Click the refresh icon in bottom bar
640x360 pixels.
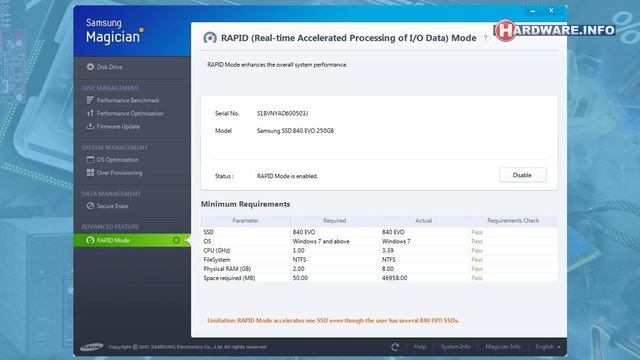(x=395, y=347)
